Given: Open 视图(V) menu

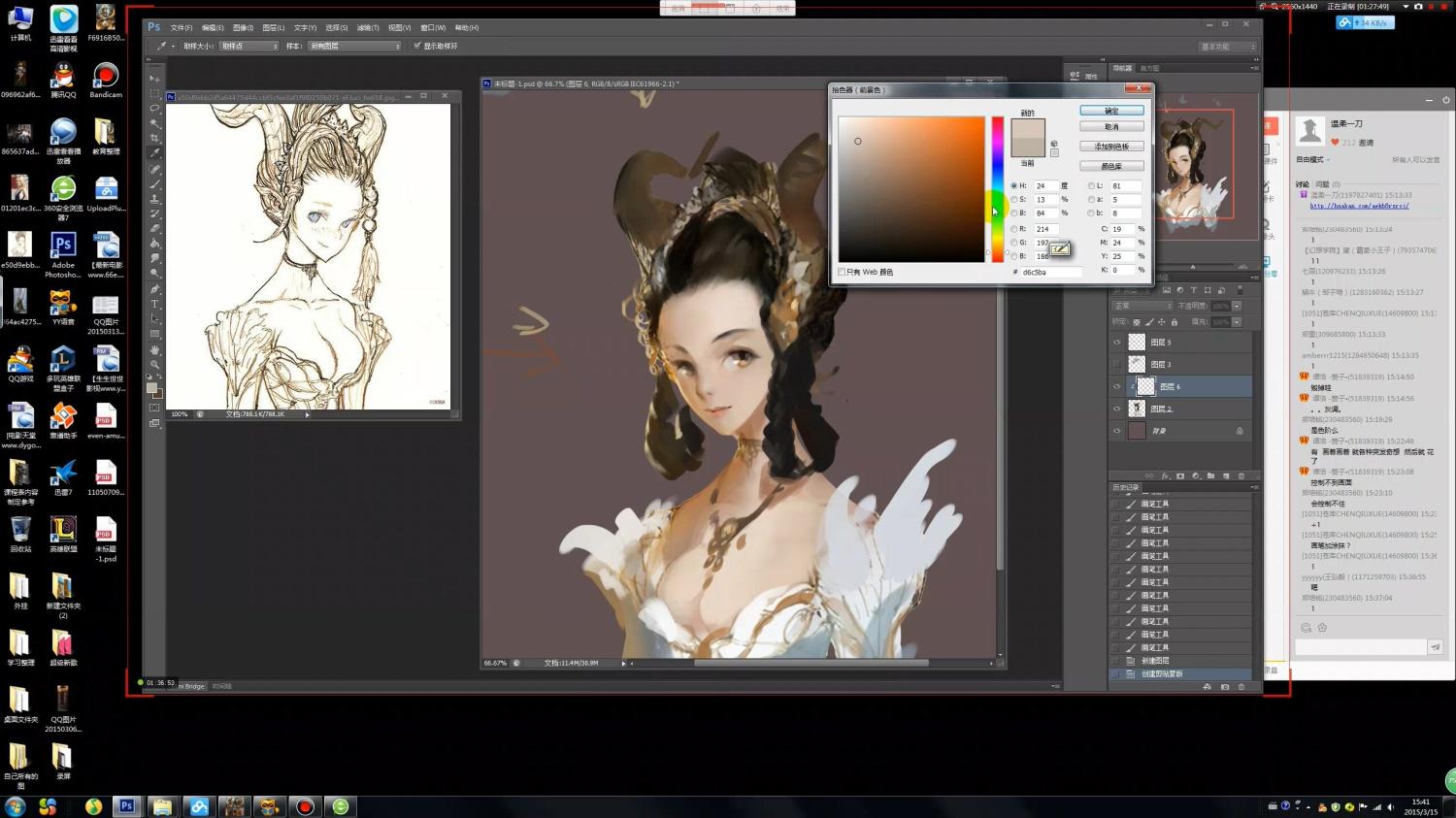Looking at the screenshot, I should 399,27.
